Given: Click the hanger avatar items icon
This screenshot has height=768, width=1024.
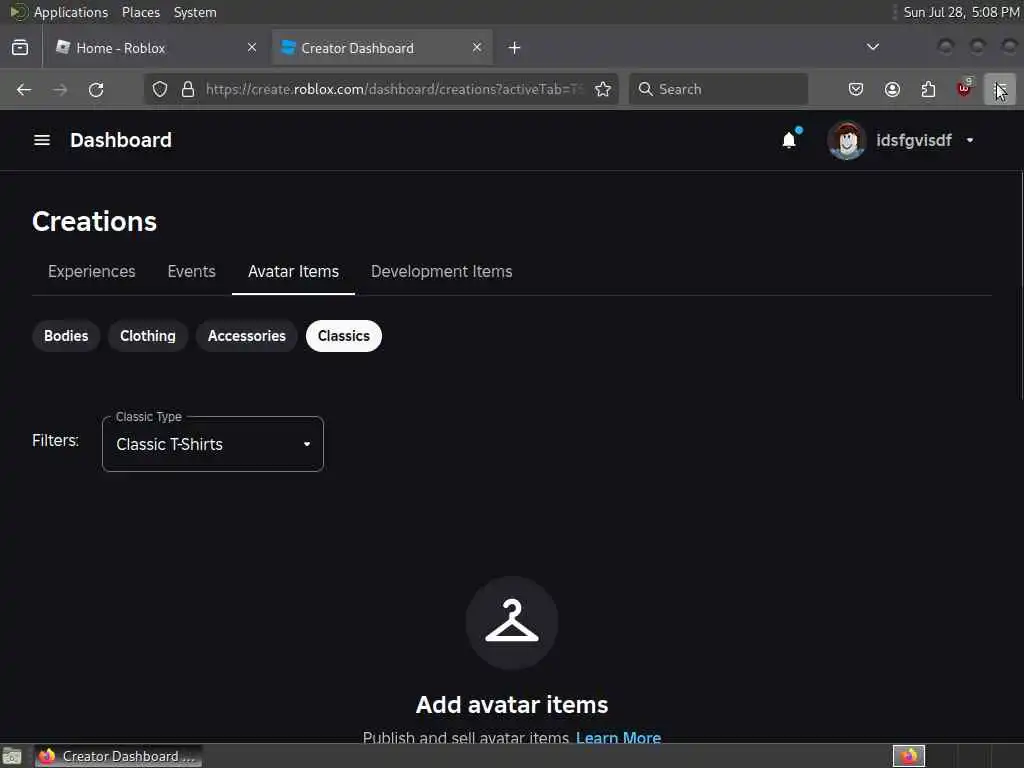Looking at the screenshot, I should (x=512, y=622).
